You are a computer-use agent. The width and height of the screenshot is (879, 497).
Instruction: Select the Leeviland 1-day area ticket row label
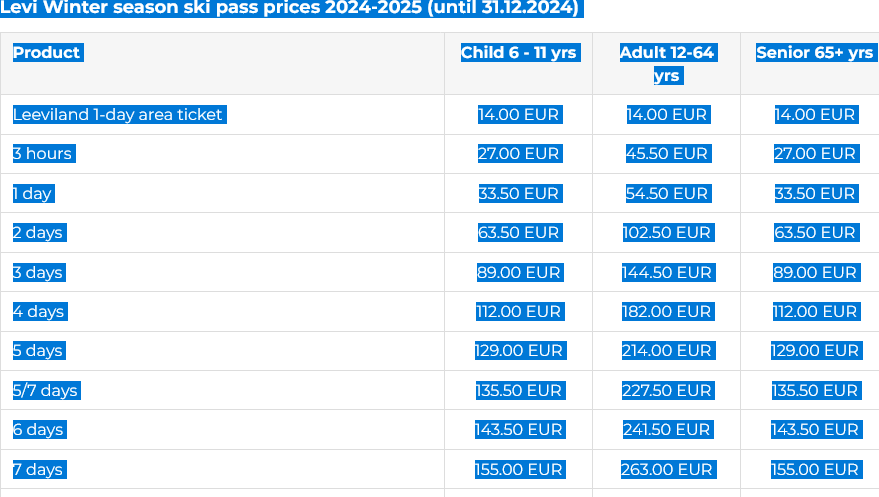point(119,114)
